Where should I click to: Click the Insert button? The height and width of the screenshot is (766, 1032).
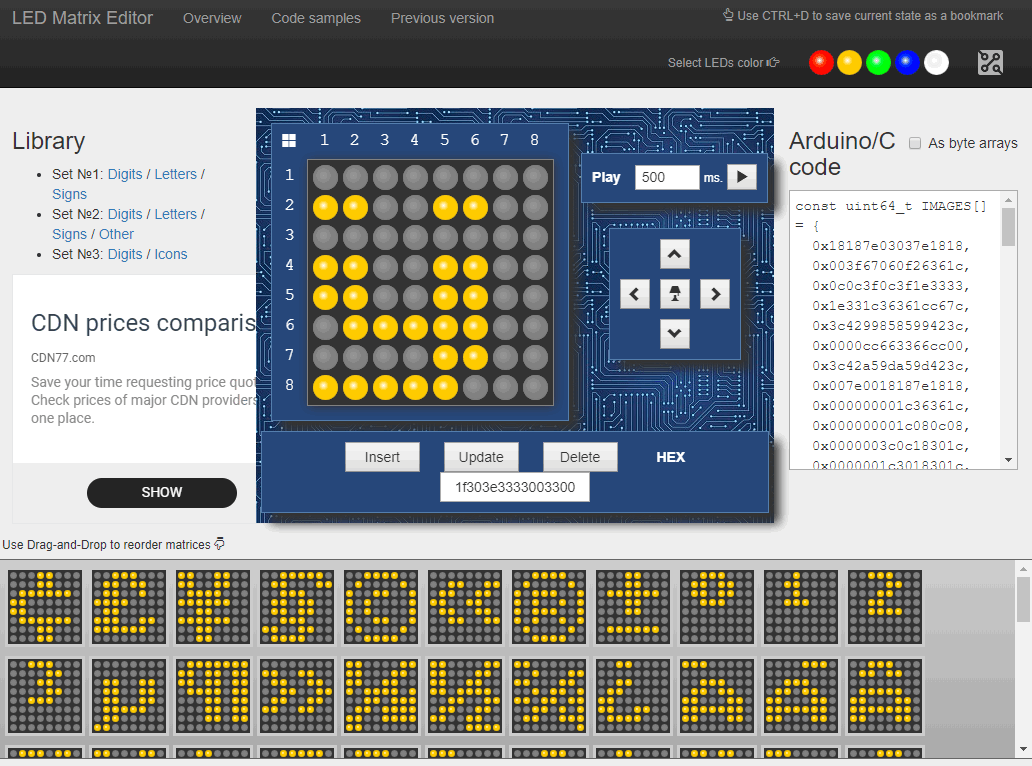click(x=382, y=457)
